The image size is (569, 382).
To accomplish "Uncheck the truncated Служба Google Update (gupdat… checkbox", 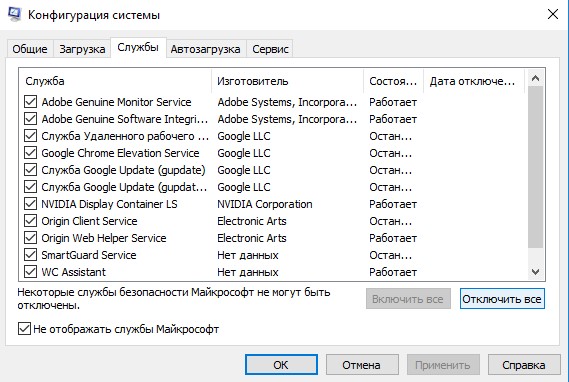I will pos(30,187).
